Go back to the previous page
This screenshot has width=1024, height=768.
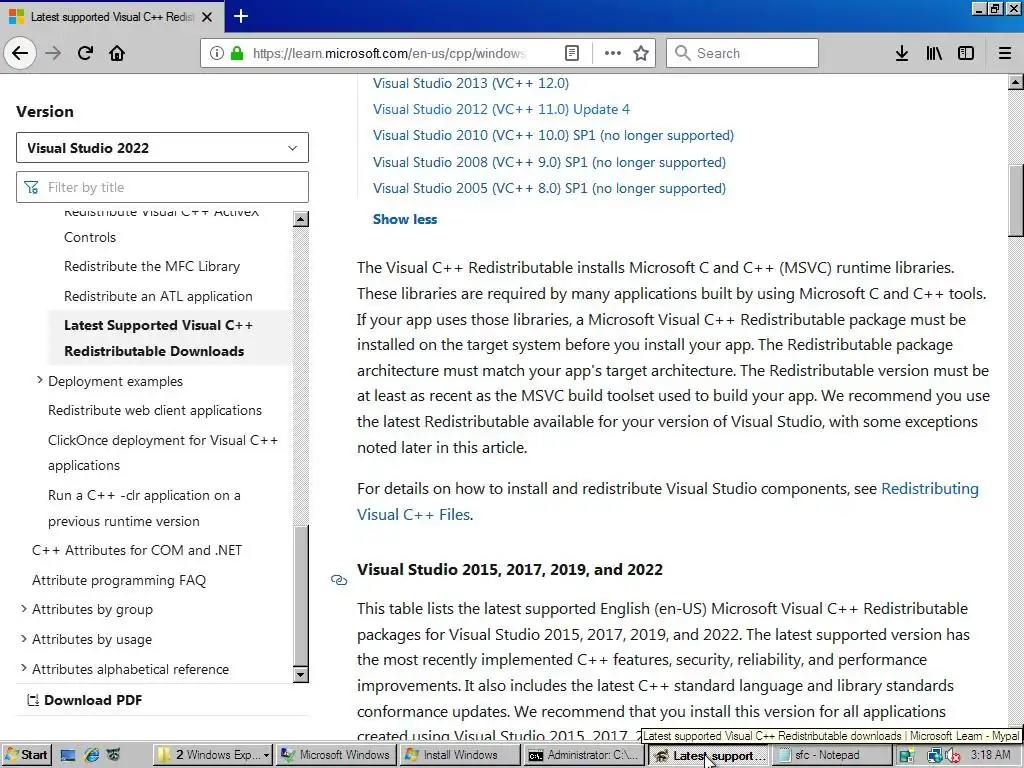point(20,53)
